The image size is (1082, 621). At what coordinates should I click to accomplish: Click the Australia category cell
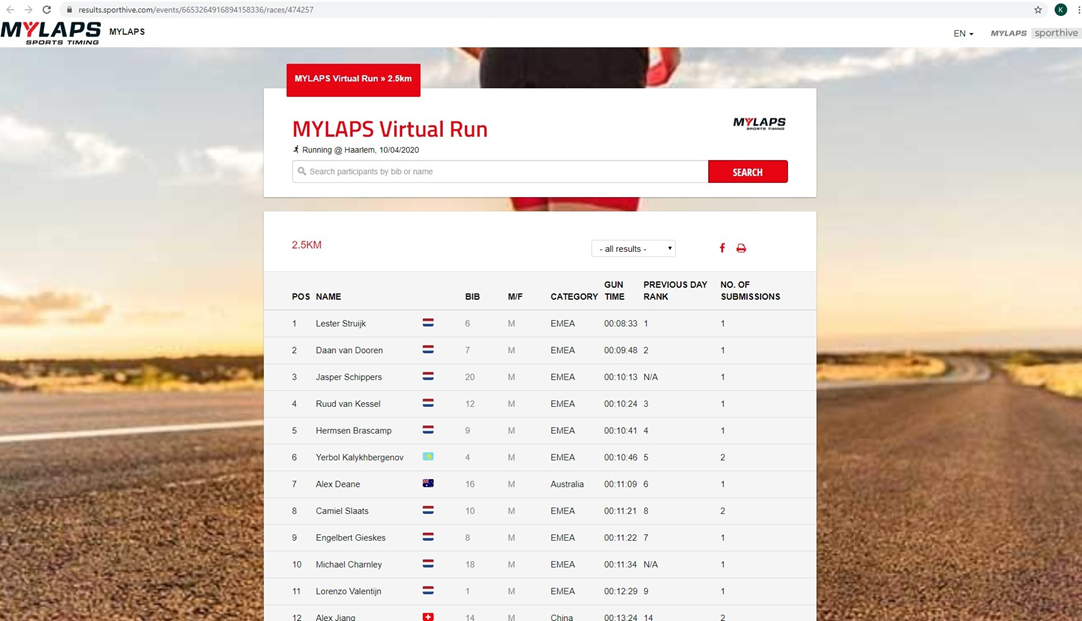click(x=567, y=484)
